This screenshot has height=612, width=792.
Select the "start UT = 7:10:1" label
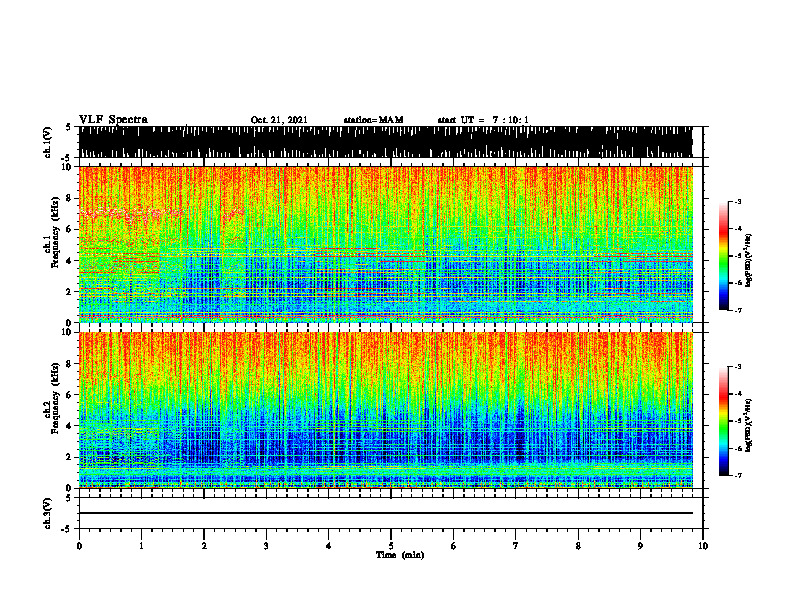pyautogui.click(x=483, y=120)
